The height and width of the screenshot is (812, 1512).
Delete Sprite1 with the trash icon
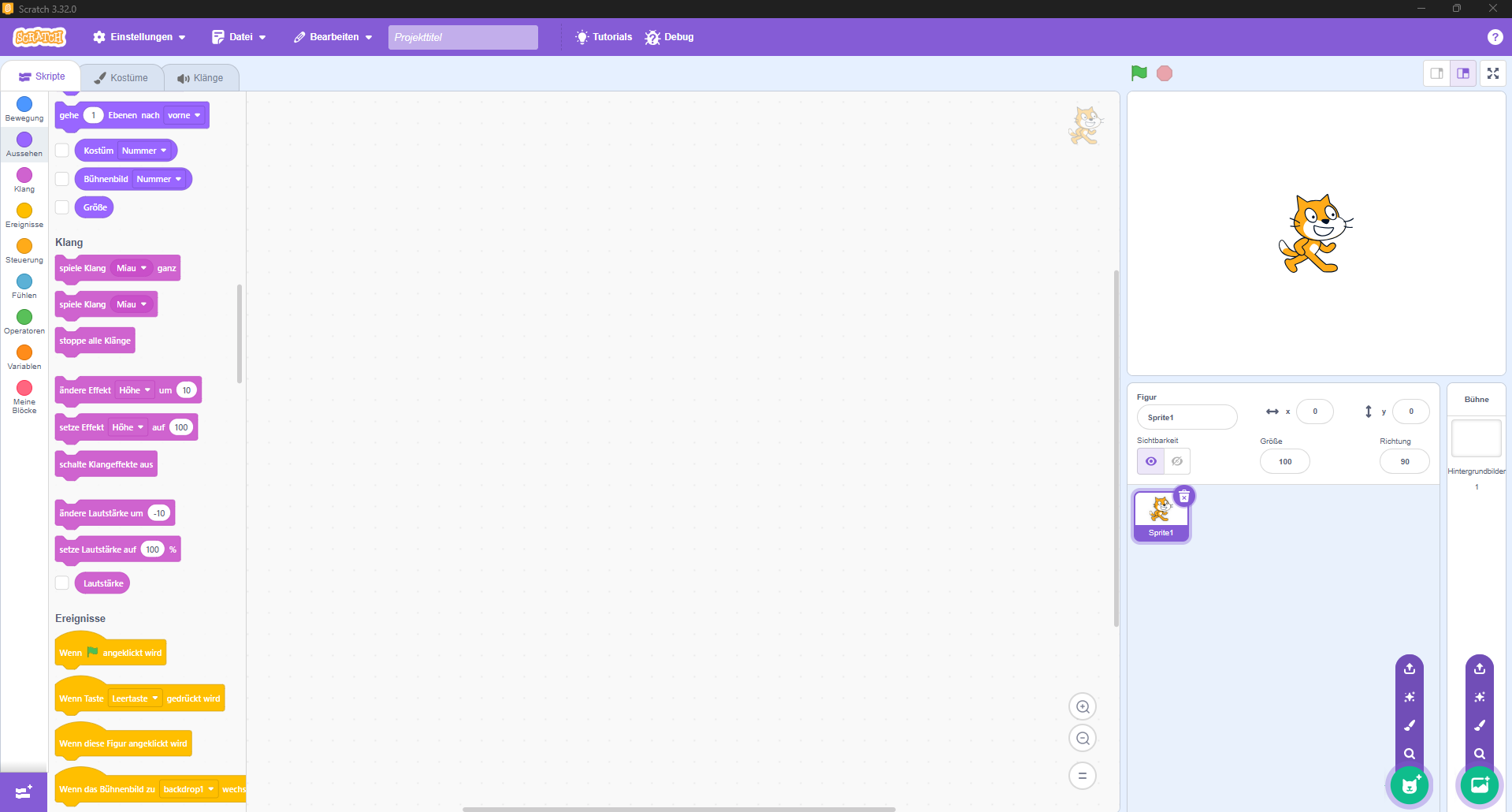click(x=1184, y=497)
